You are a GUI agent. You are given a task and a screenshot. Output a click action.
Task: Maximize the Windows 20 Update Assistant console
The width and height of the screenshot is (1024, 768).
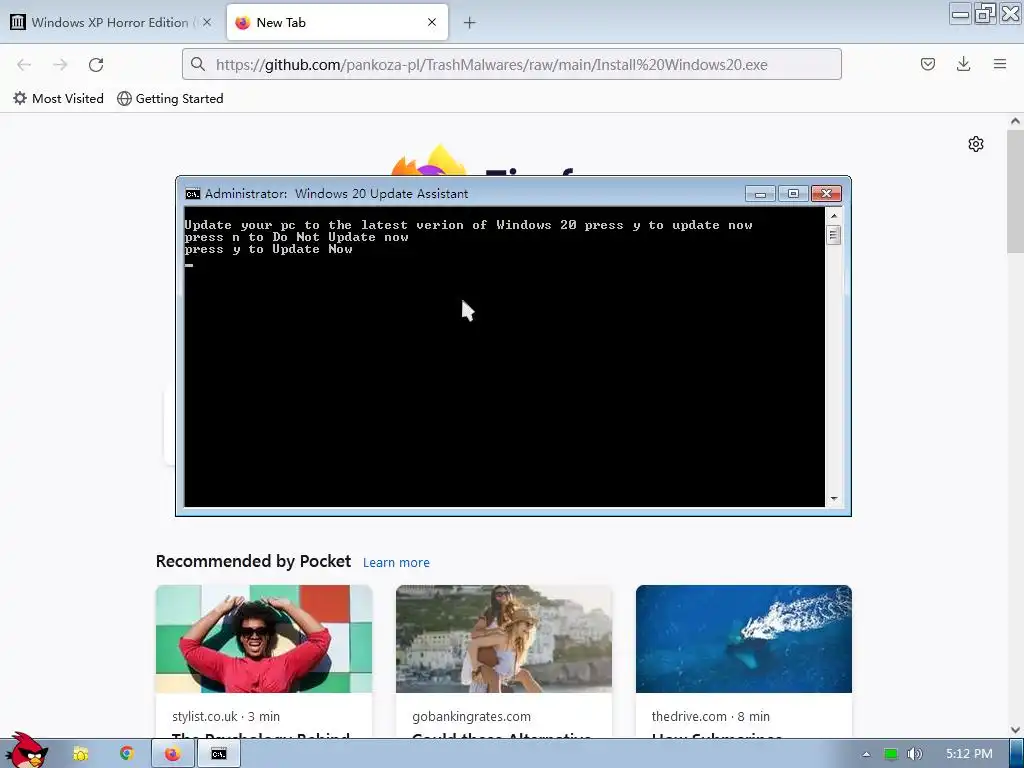coord(793,194)
